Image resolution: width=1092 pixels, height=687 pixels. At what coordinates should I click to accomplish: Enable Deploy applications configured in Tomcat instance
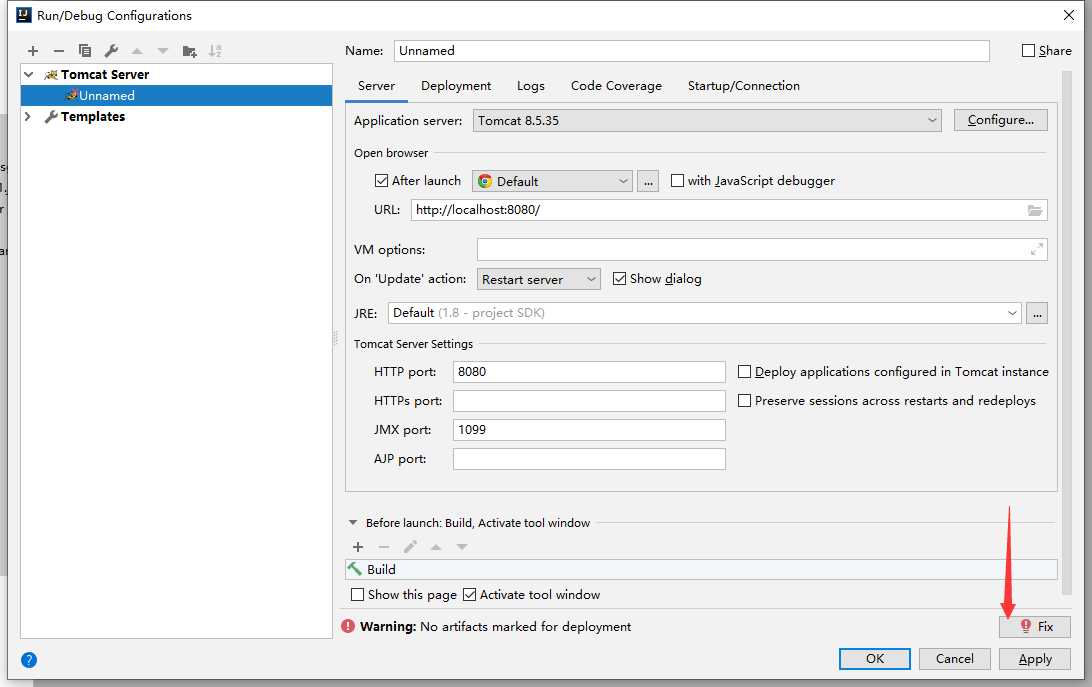pyautogui.click(x=744, y=372)
